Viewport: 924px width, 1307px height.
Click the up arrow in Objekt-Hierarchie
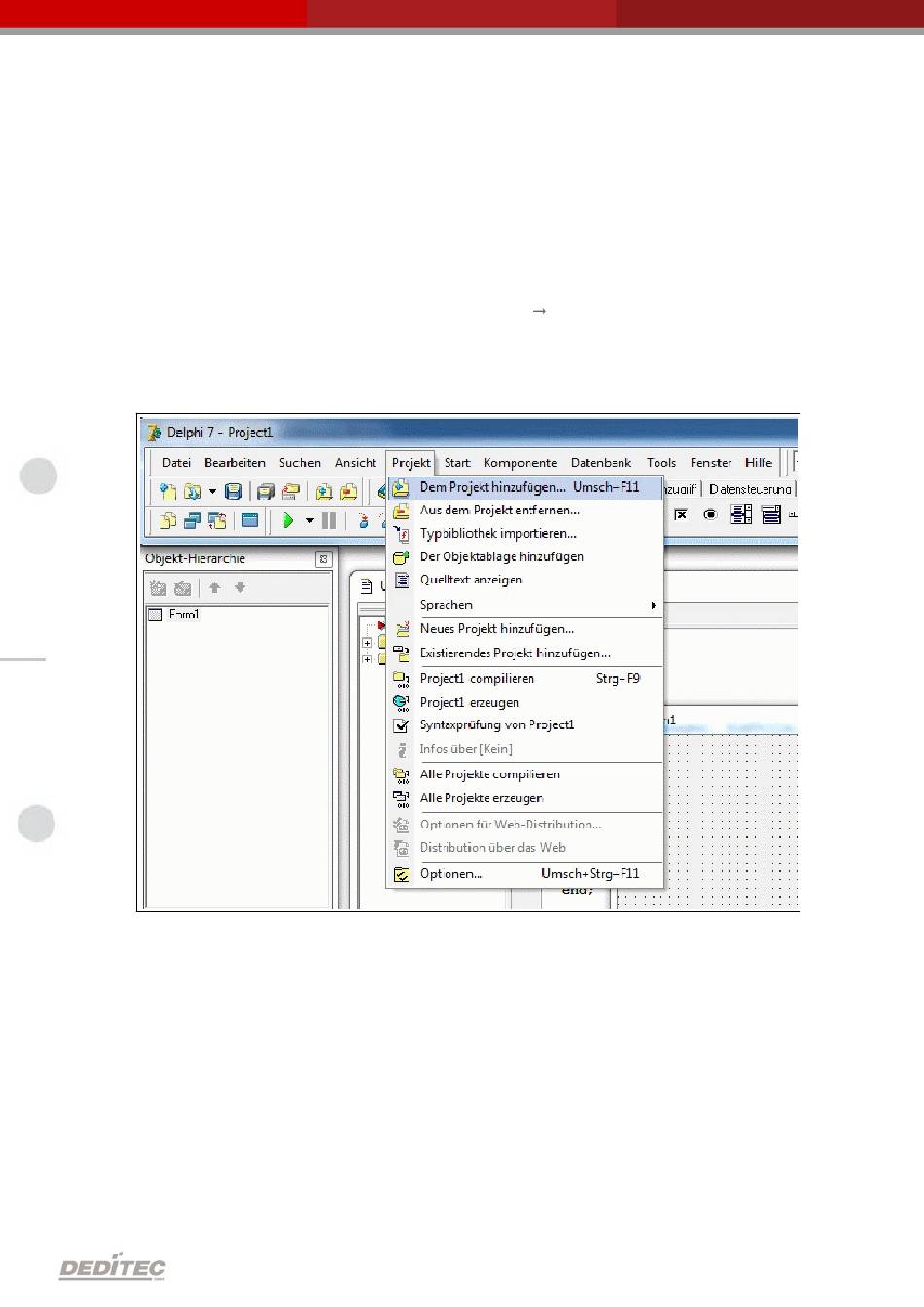215,587
